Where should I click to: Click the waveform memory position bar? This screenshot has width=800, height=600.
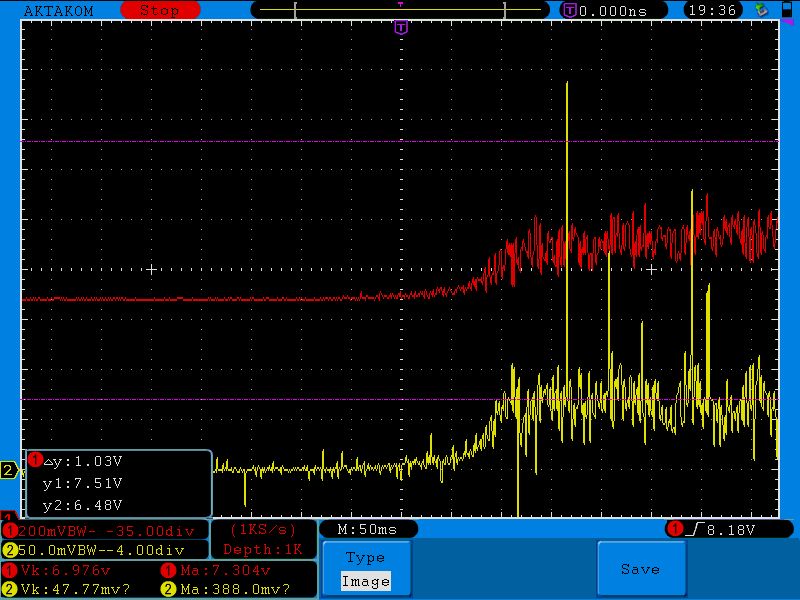pos(400,10)
